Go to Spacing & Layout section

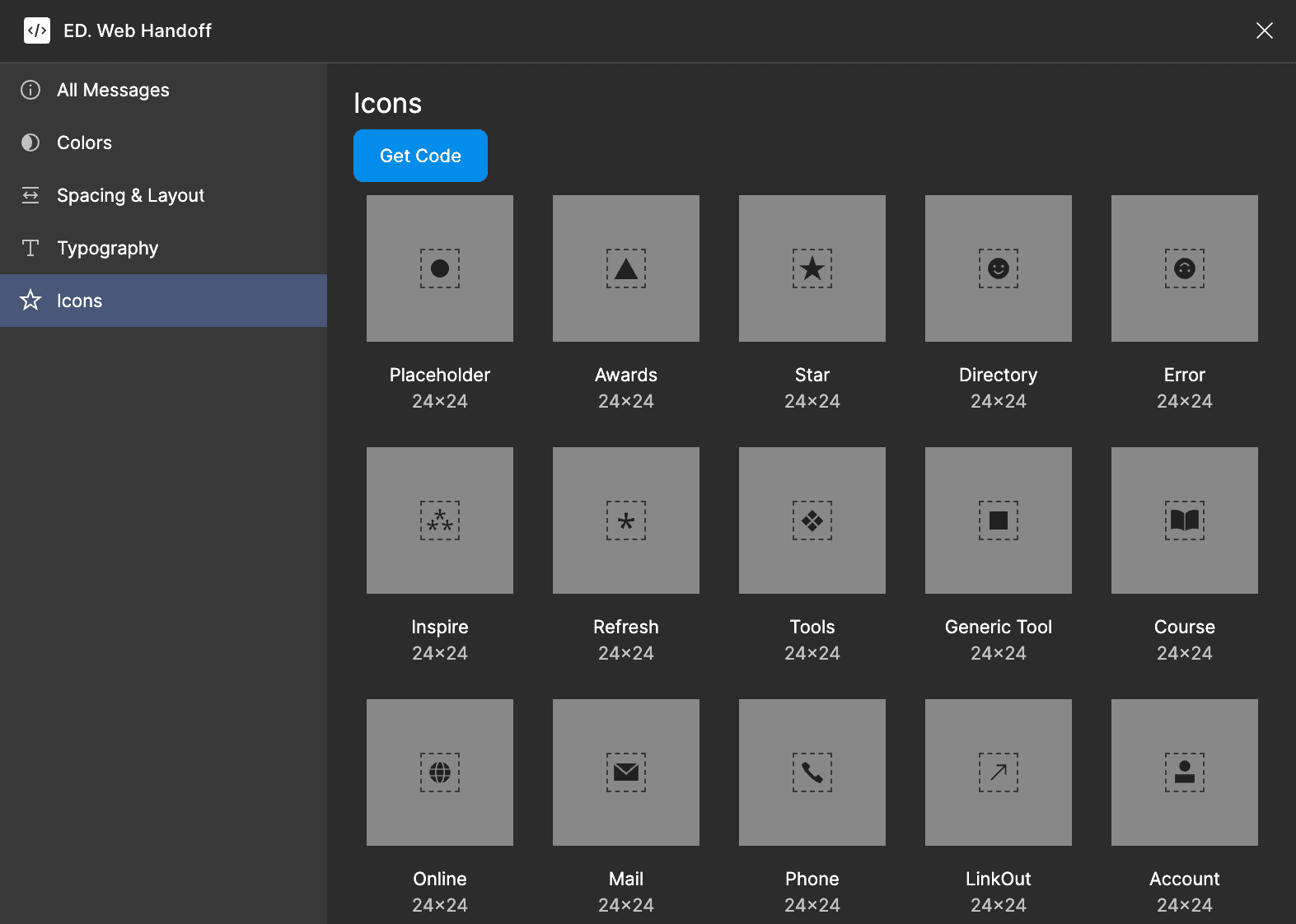point(130,195)
